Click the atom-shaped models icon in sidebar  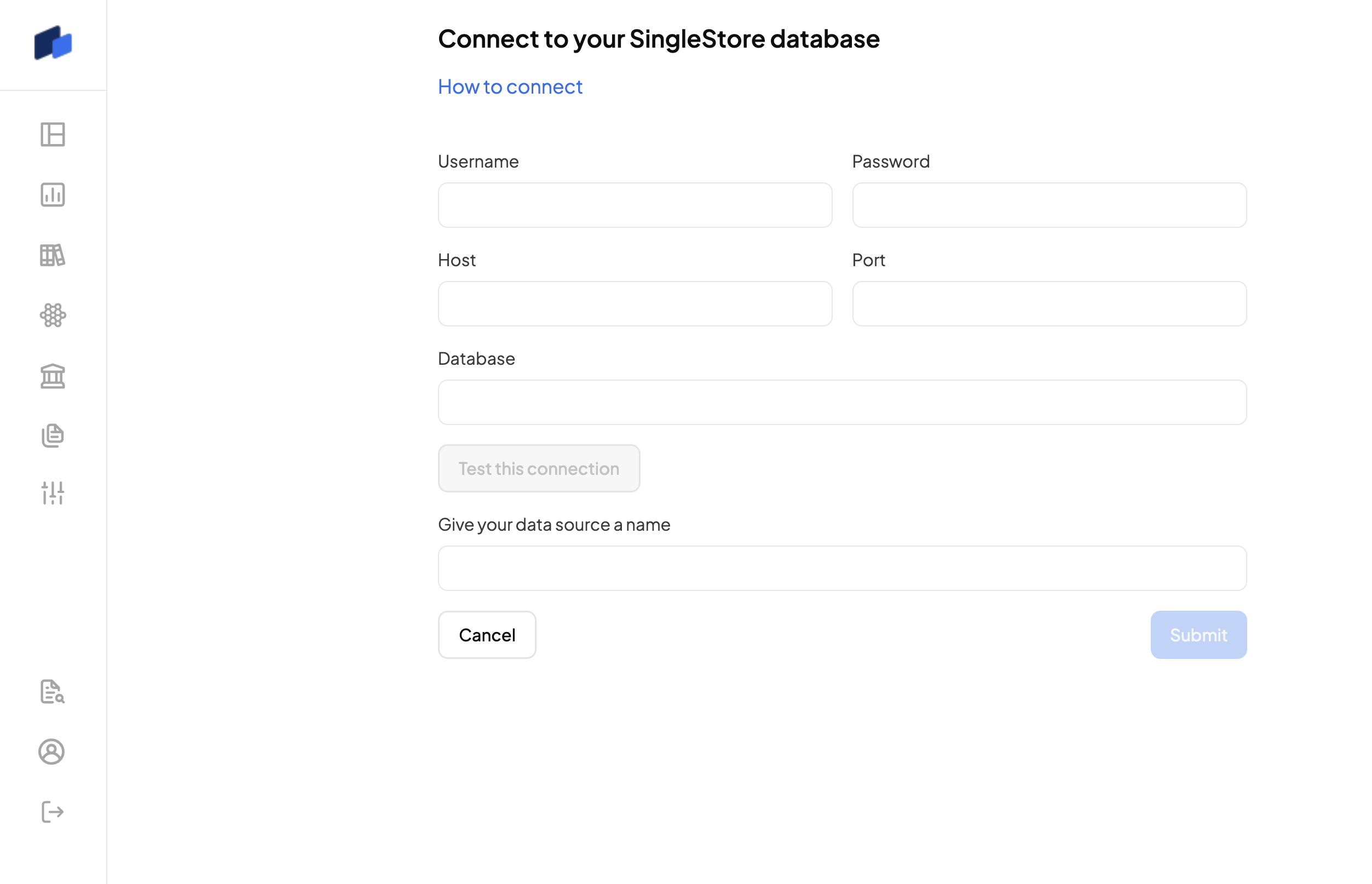53,315
